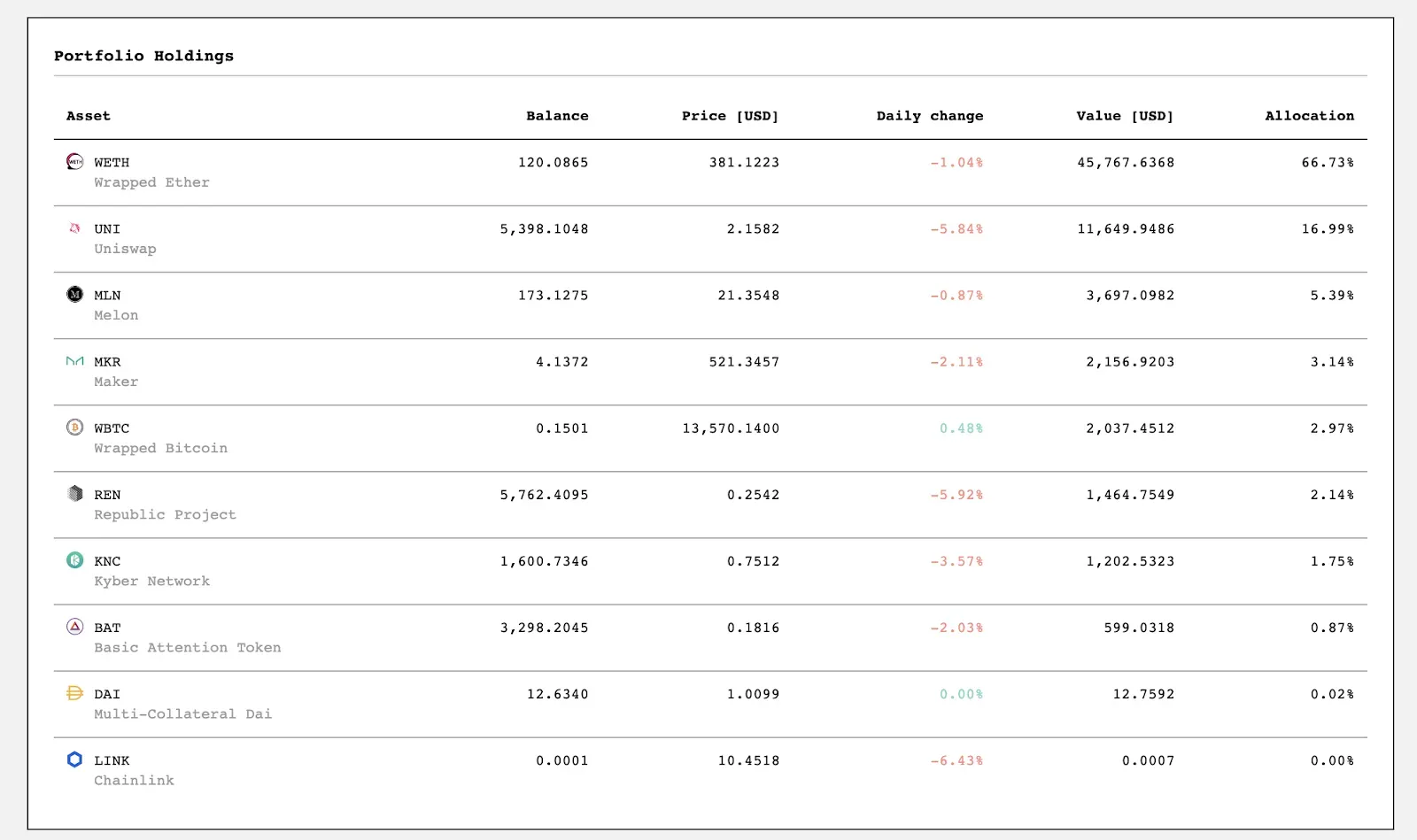
Task: Click the DAI price 1.0099
Action: tap(753, 694)
